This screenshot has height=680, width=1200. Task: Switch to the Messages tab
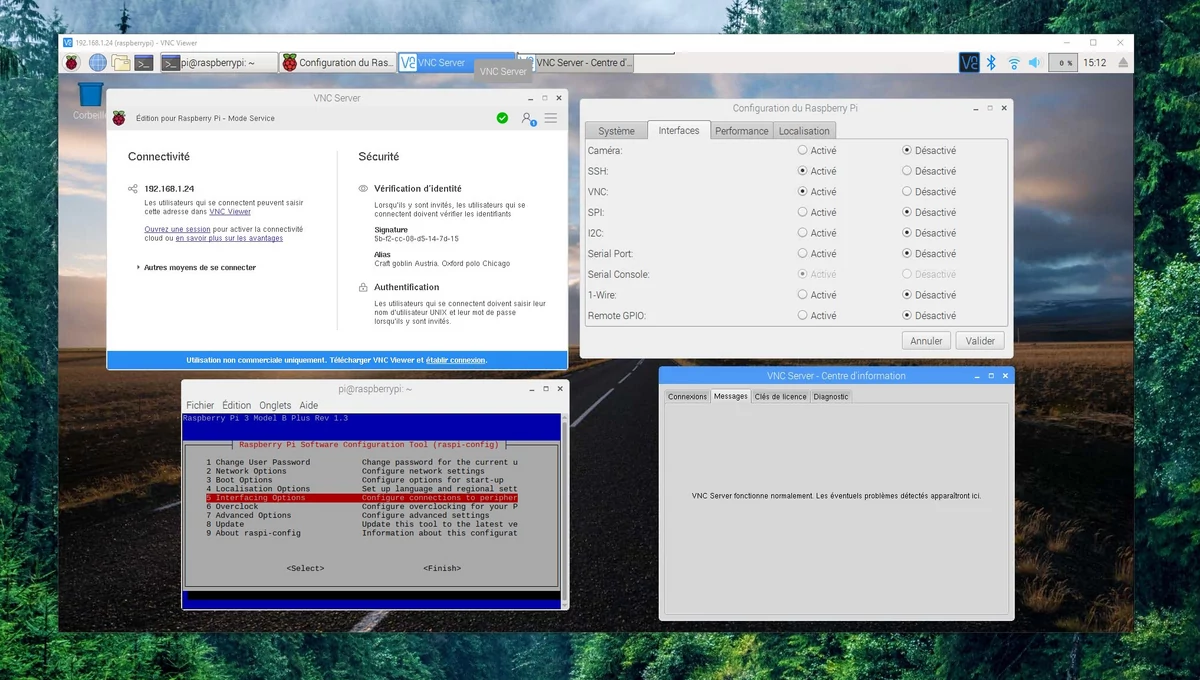[730, 396]
